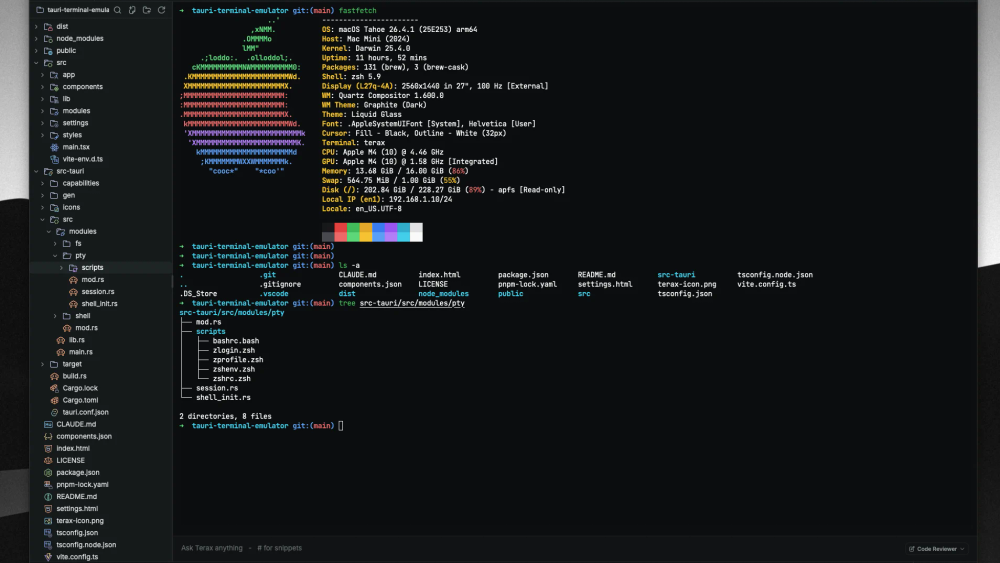Click the Cargo.toml file icon

point(54,400)
